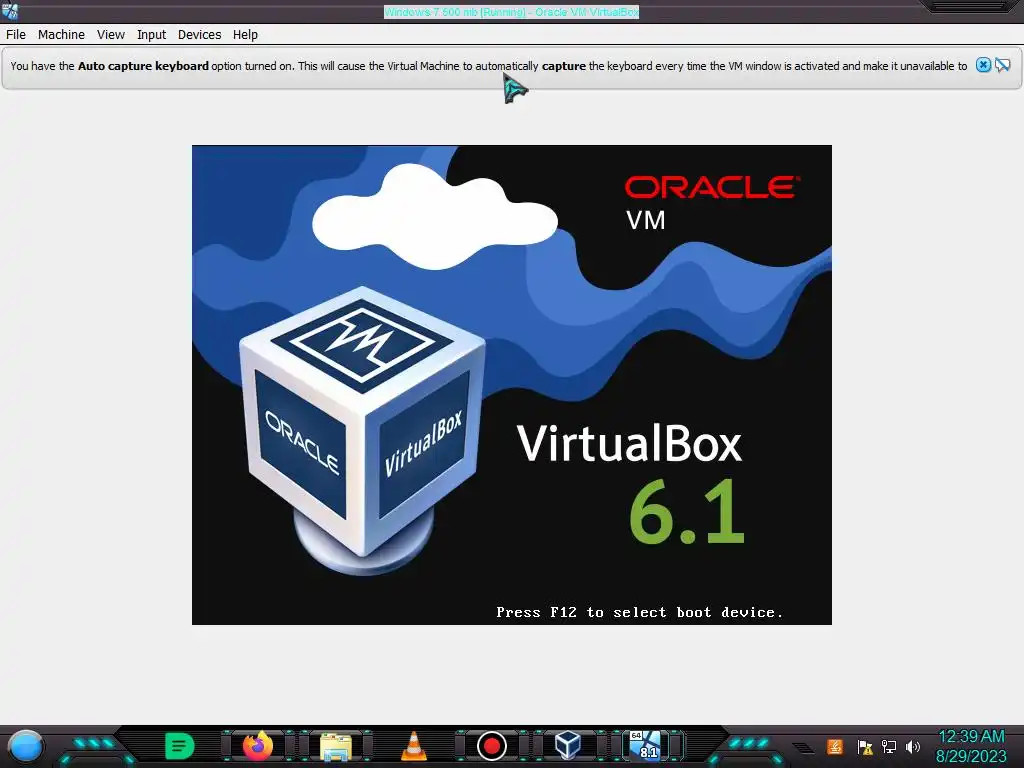This screenshot has height=768, width=1024.
Task: Open VLC media player from the taskbar
Action: click(x=413, y=746)
